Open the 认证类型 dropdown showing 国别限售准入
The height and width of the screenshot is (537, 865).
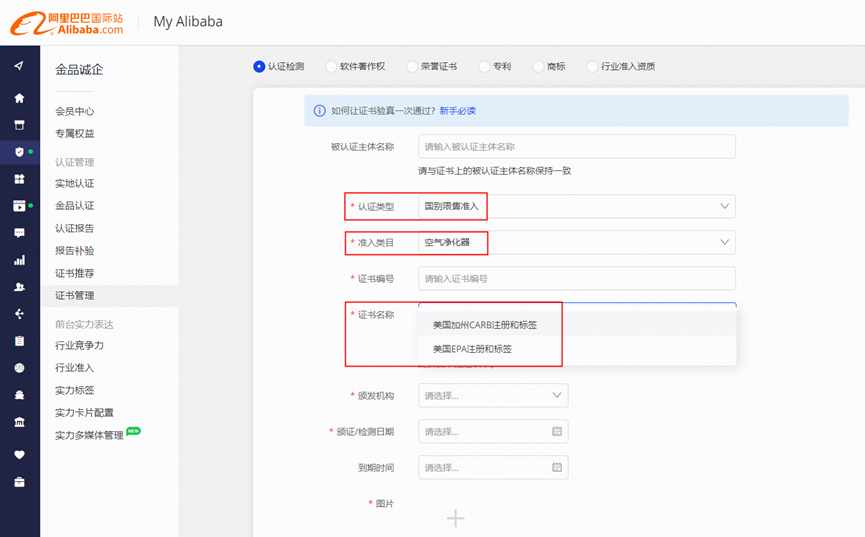point(576,206)
